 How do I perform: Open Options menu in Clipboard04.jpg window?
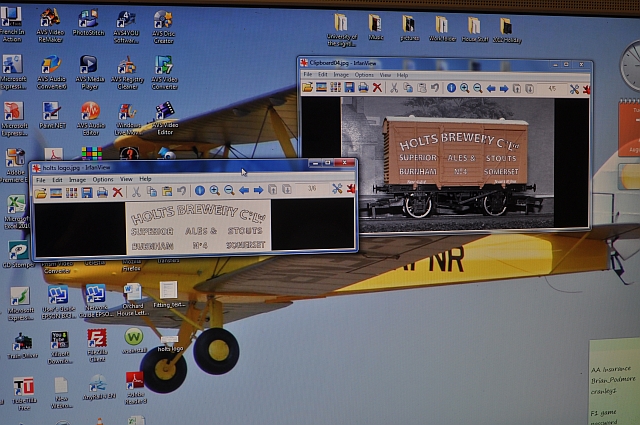point(364,75)
